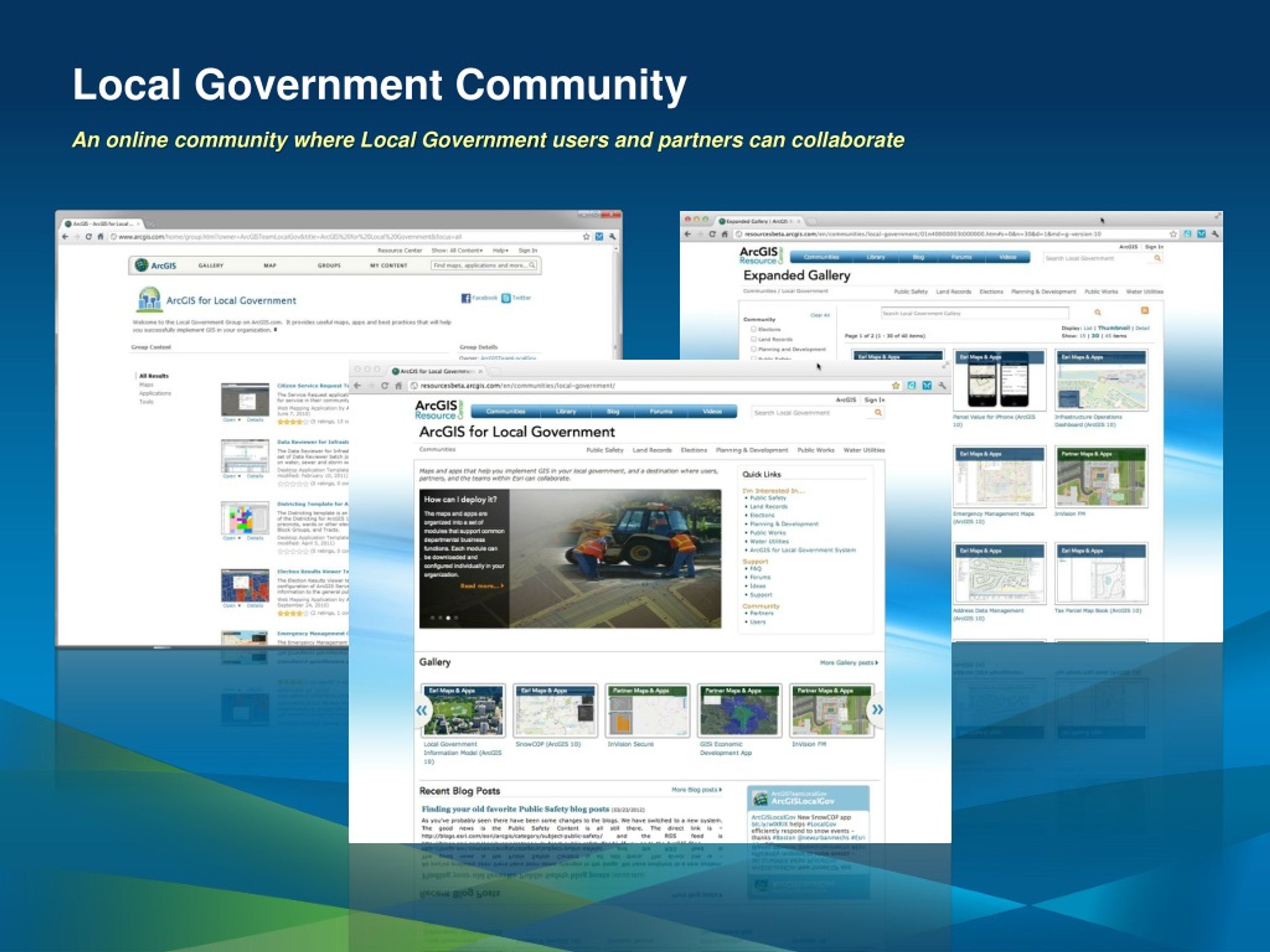This screenshot has width=1270, height=952.
Task: Click Water Utilities link in front window
Action: coord(864,450)
